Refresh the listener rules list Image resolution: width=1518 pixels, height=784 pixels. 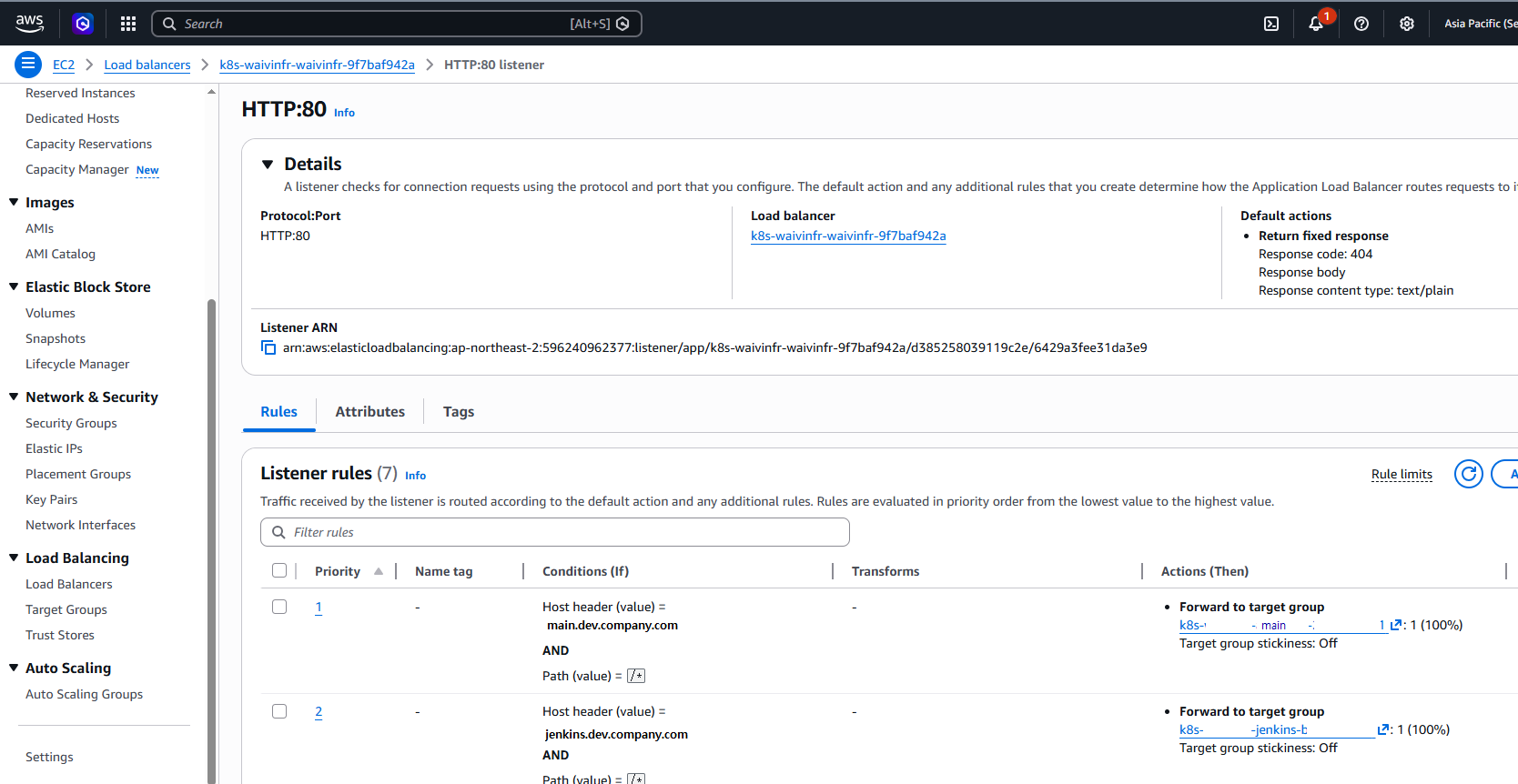tap(1468, 474)
